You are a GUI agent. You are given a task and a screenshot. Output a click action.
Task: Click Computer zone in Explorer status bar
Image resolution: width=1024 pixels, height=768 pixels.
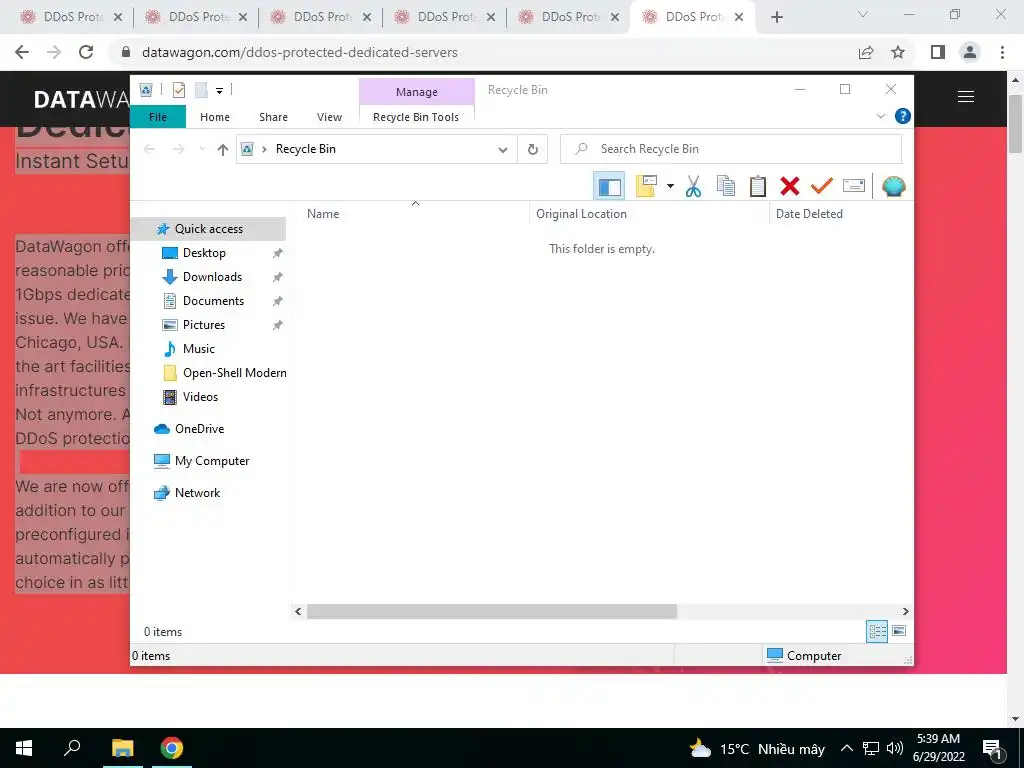[804, 656]
